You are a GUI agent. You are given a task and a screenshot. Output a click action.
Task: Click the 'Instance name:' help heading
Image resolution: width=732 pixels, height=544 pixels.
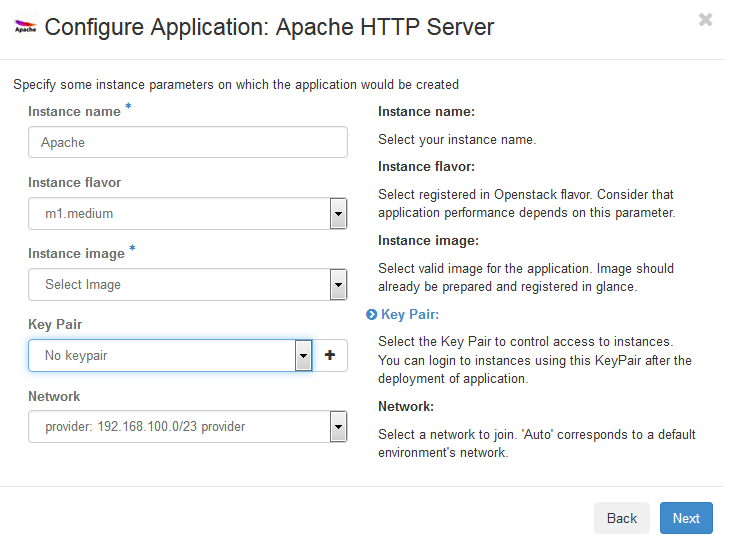426,112
